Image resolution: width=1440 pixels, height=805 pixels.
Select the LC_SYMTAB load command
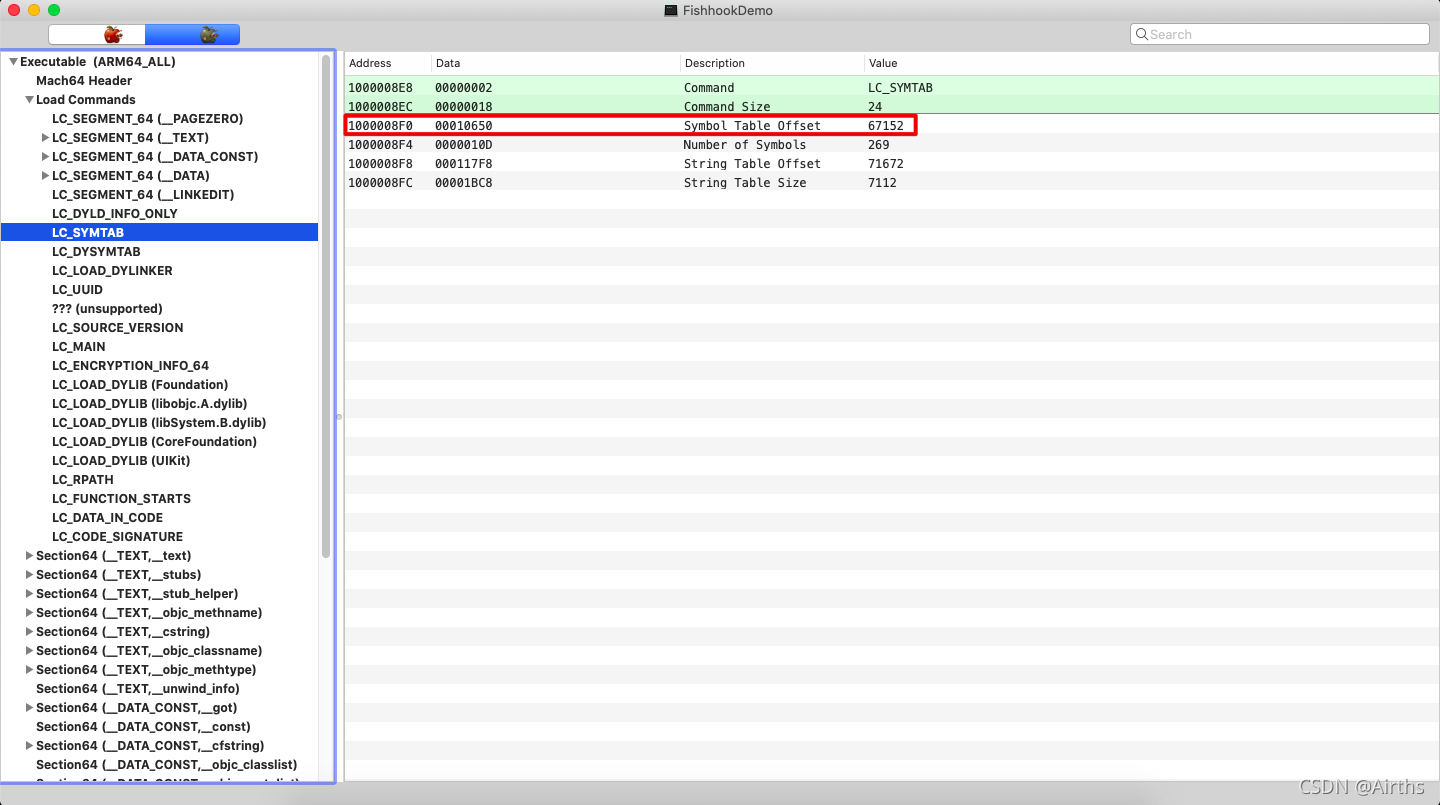click(x=160, y=233)
